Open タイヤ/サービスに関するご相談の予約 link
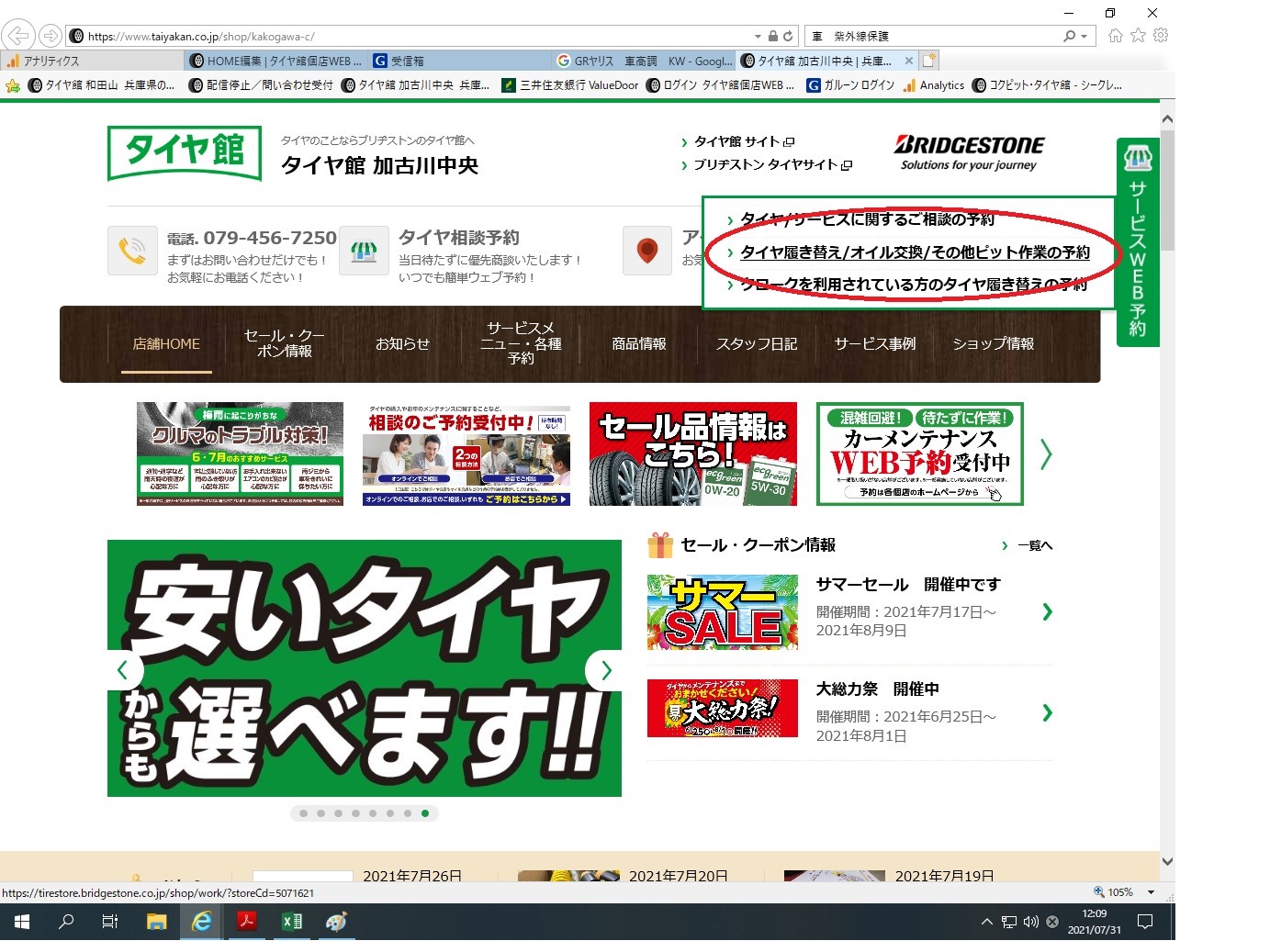Image resolution: width=1270 pixels, height=952 pixels. coord(867,219)
